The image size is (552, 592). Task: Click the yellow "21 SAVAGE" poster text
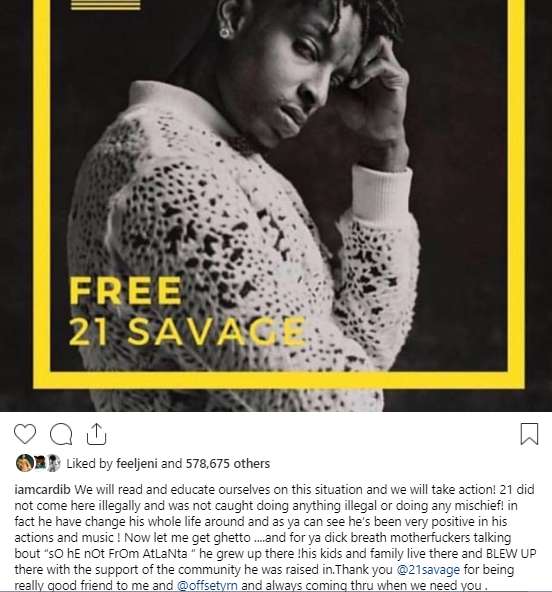pyautogui.click(x=187, y=331)
